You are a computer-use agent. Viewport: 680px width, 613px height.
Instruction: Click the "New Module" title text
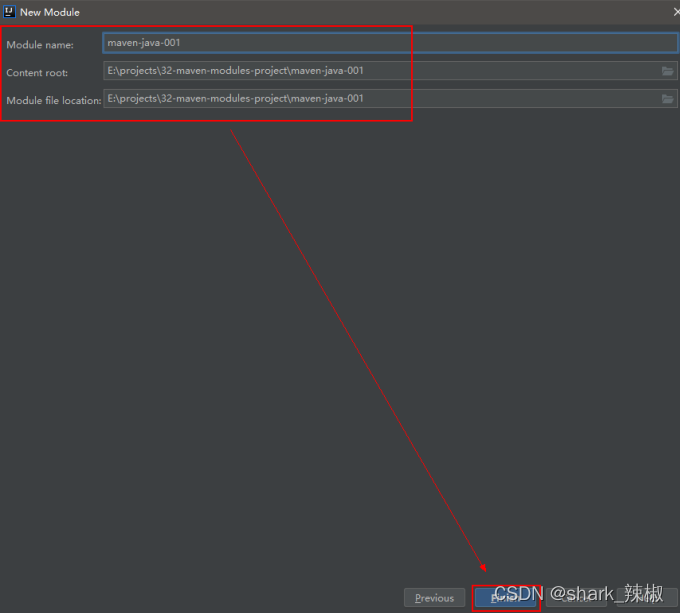pos(50,12)
